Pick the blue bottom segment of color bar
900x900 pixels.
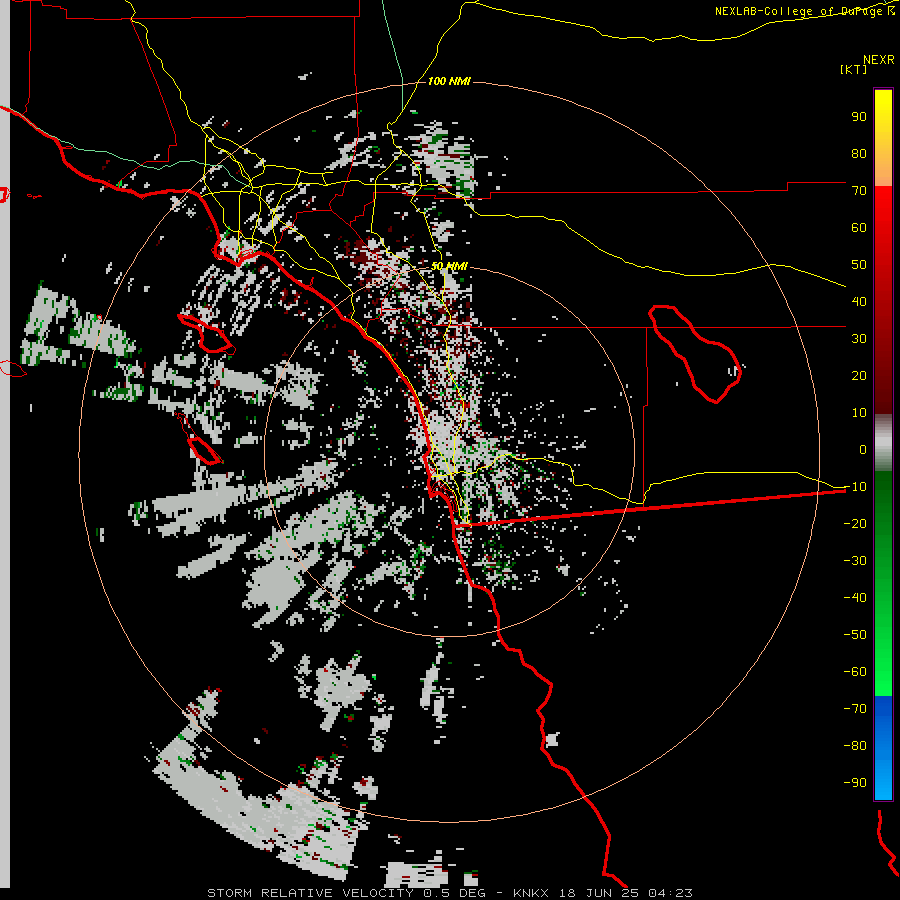click(x=883, y=748)
